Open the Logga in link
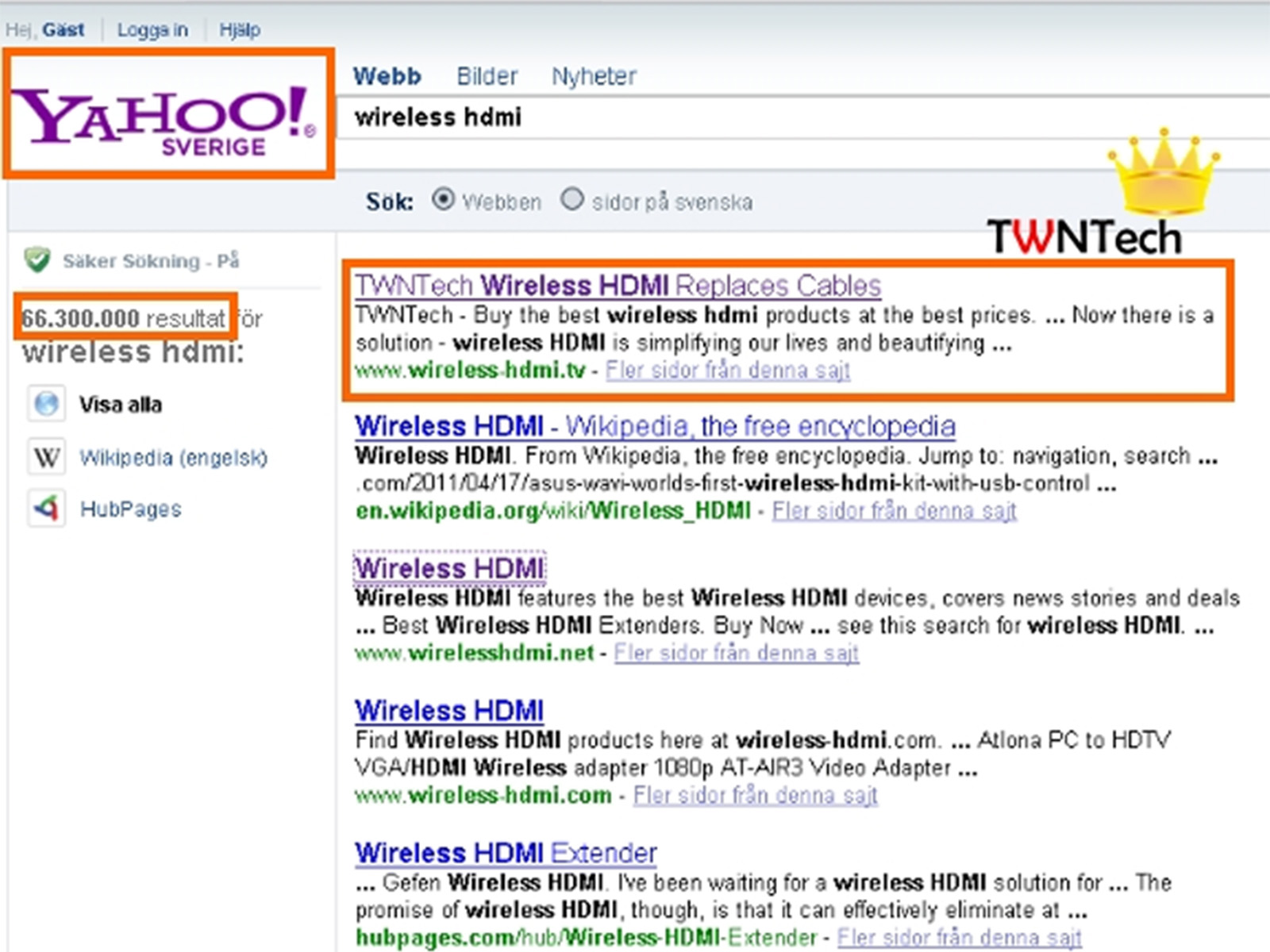1270x952 pixels. tap(152, 30)
